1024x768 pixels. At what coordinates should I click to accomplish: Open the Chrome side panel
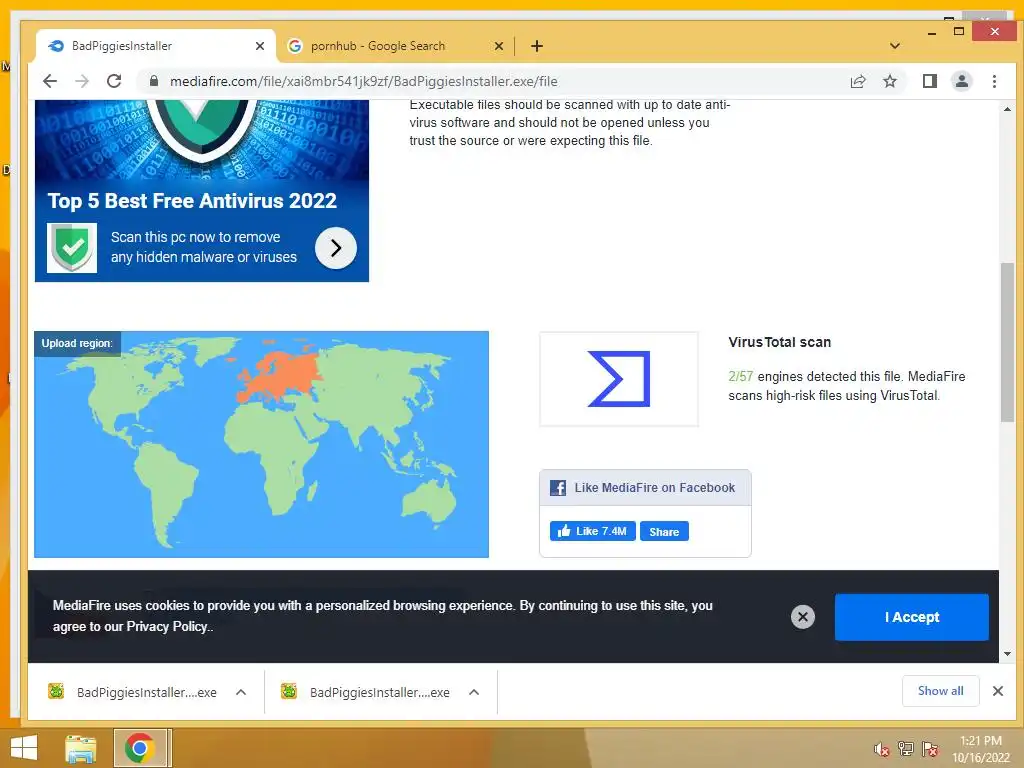point(929,81)
